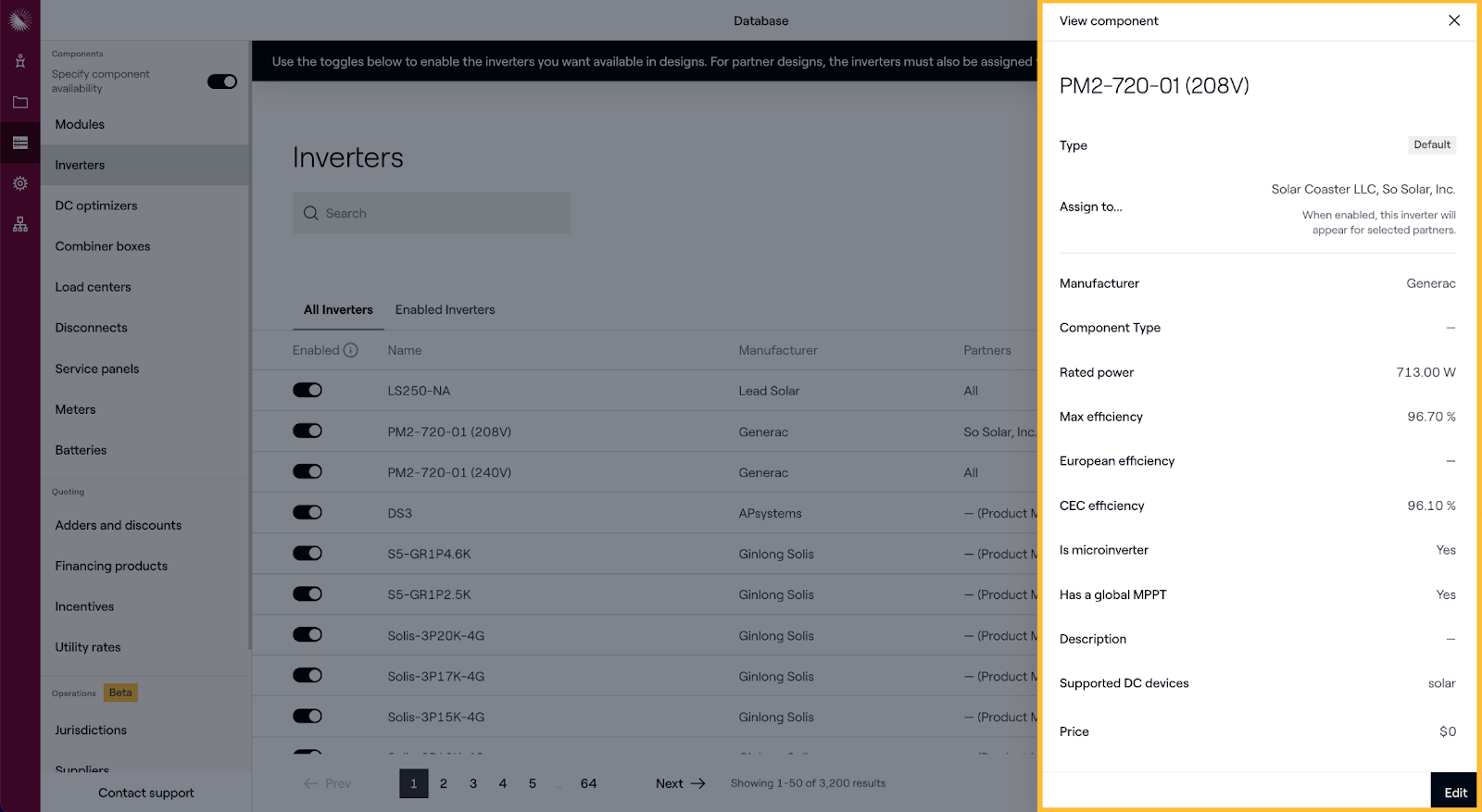Screen dimensions: 1482x812
Task: Open the folder icon in left rail
Action: (19, 102)
